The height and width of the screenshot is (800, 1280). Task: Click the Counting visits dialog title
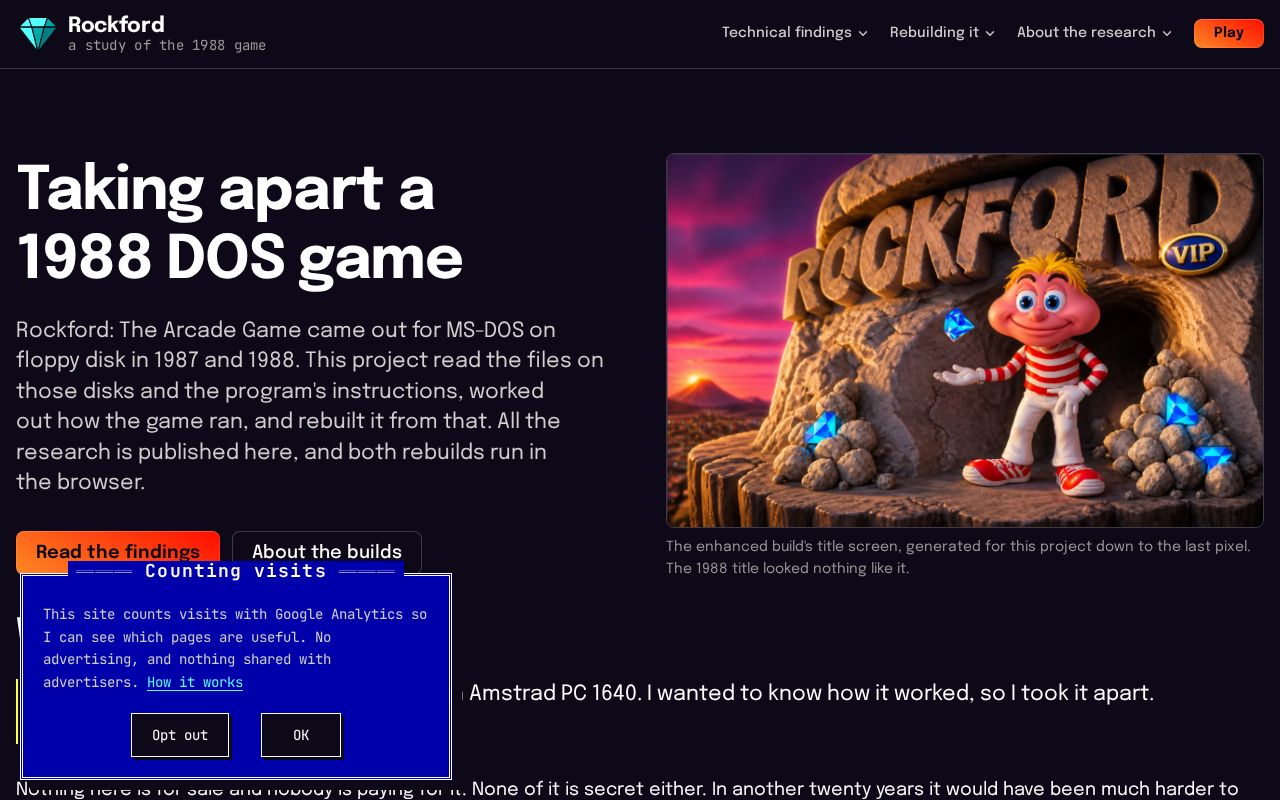point(236,571)
